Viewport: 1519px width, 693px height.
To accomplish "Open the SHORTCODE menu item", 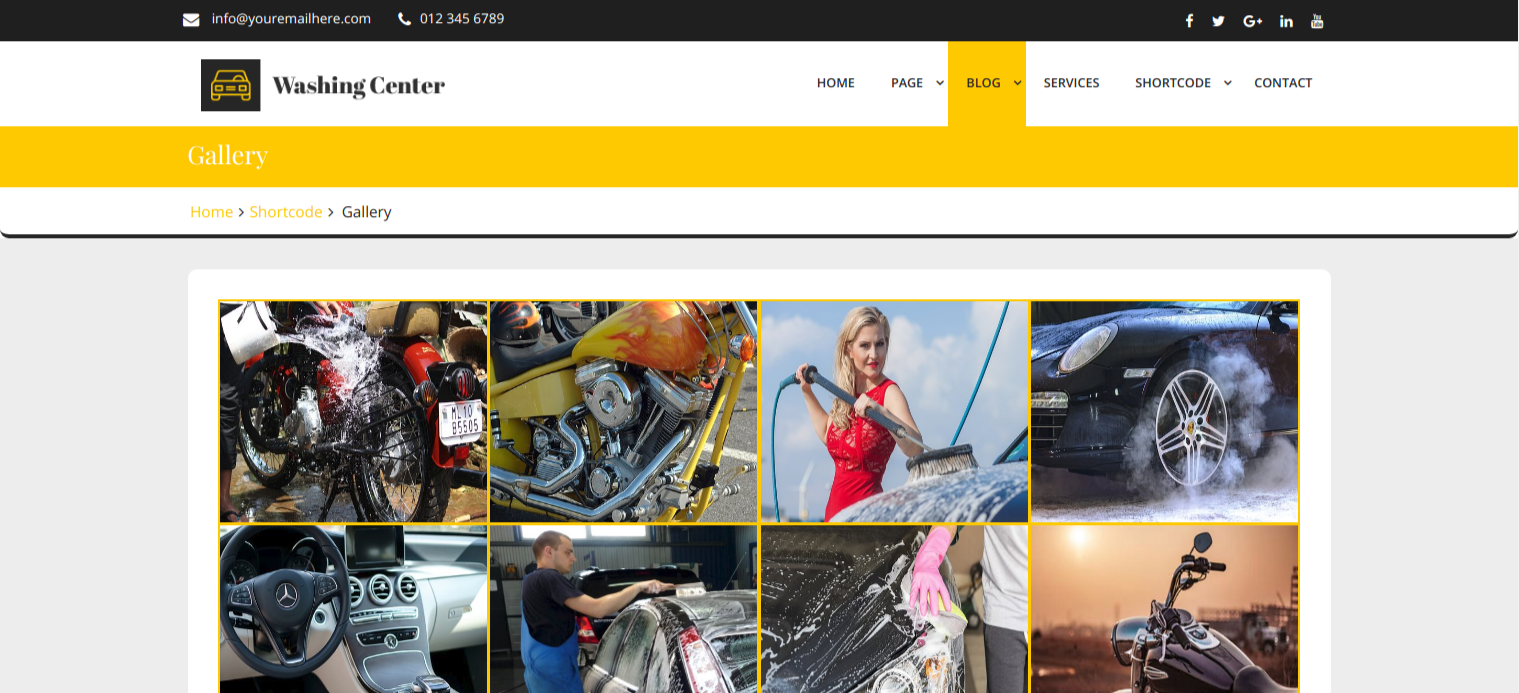I will click(1173, 83).
